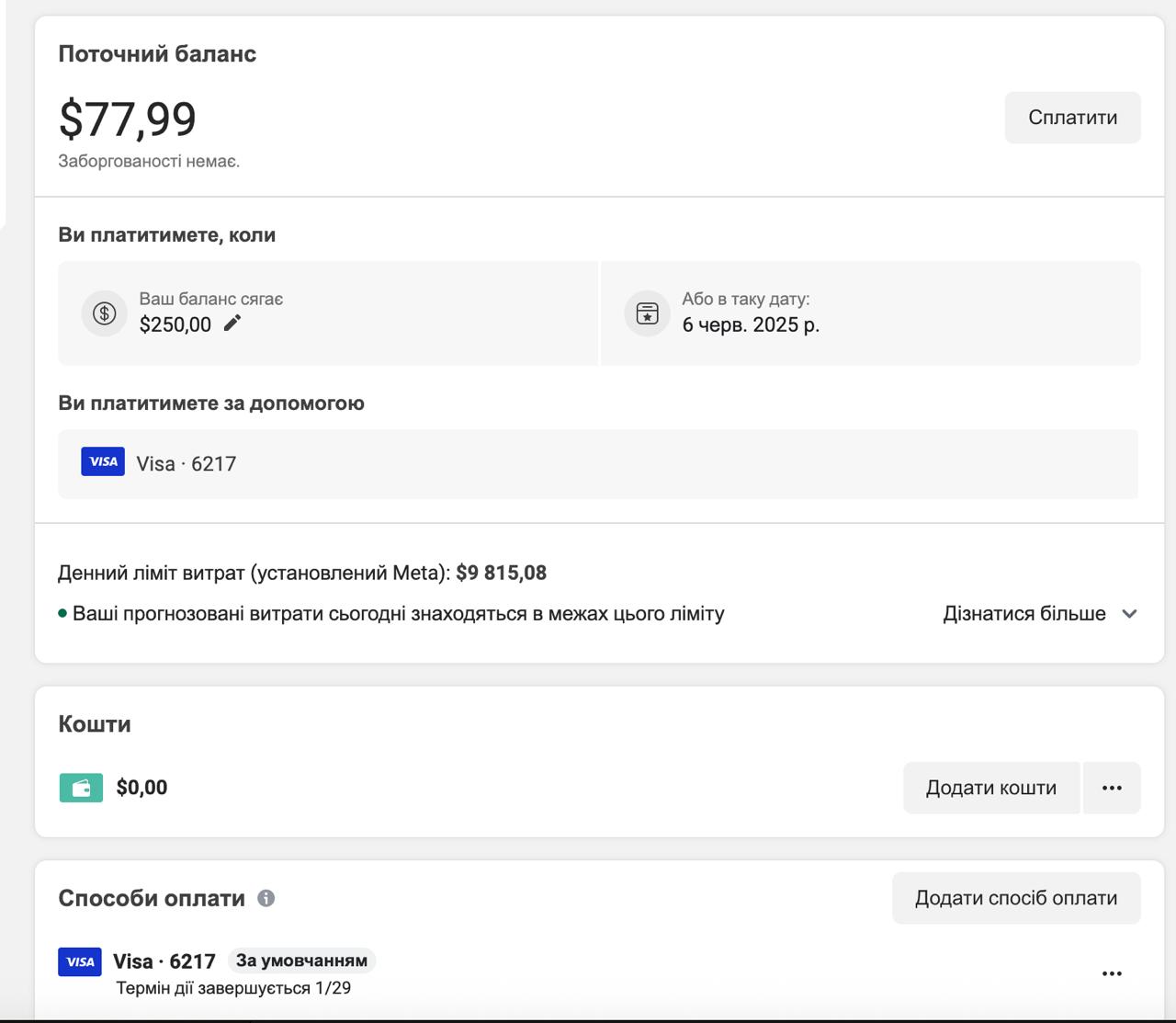The image size is (1176, 1023).
Task: Open options menu for Visa · 6217
Action: pyautogui.click(x=1112, y=973)
